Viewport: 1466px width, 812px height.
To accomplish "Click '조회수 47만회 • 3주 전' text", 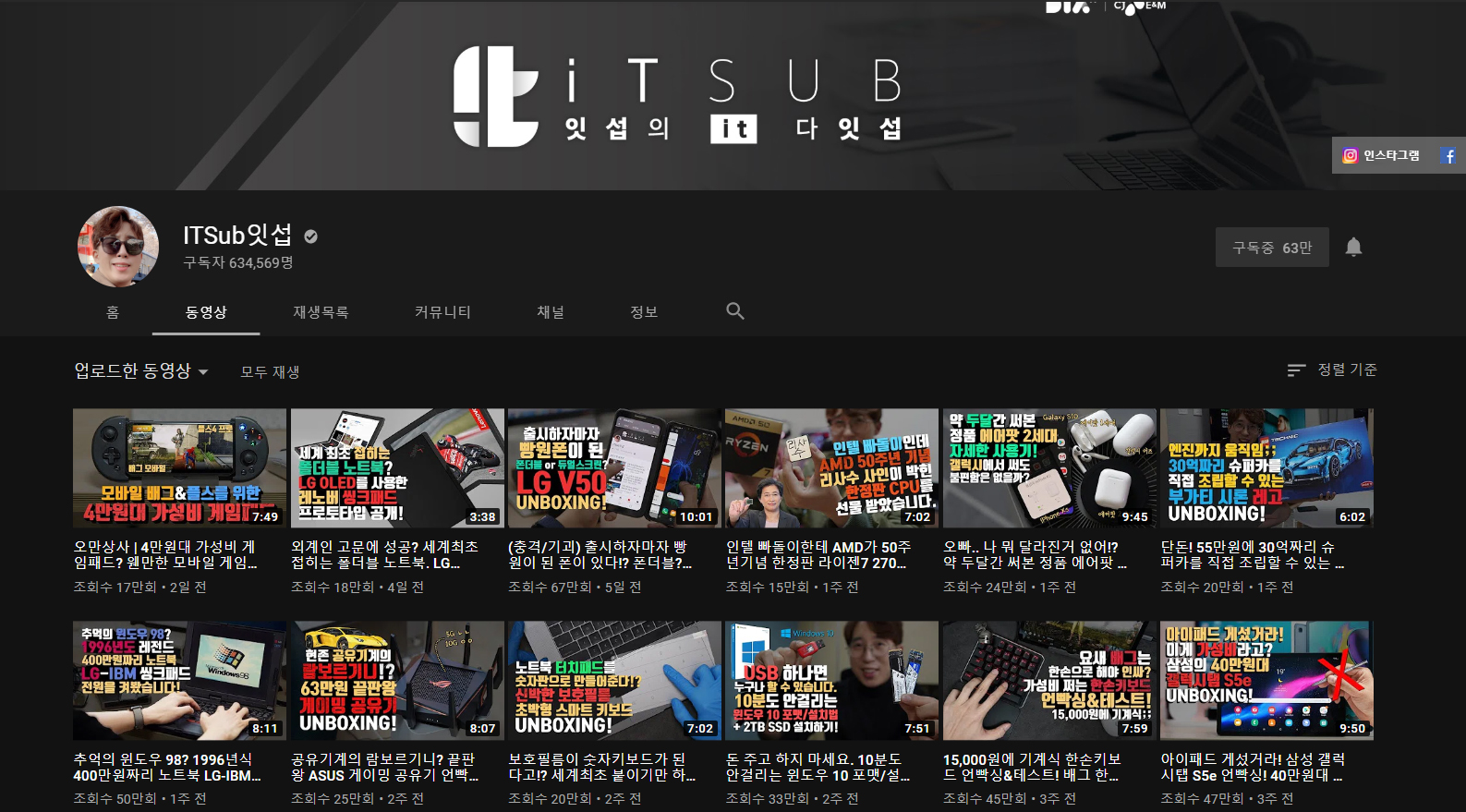I will coord(1228,799).
